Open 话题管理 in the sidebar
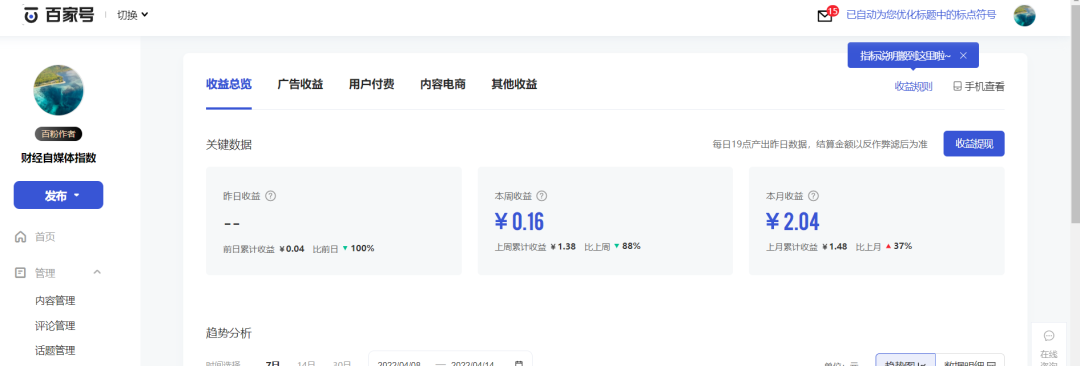 point(55,350)
